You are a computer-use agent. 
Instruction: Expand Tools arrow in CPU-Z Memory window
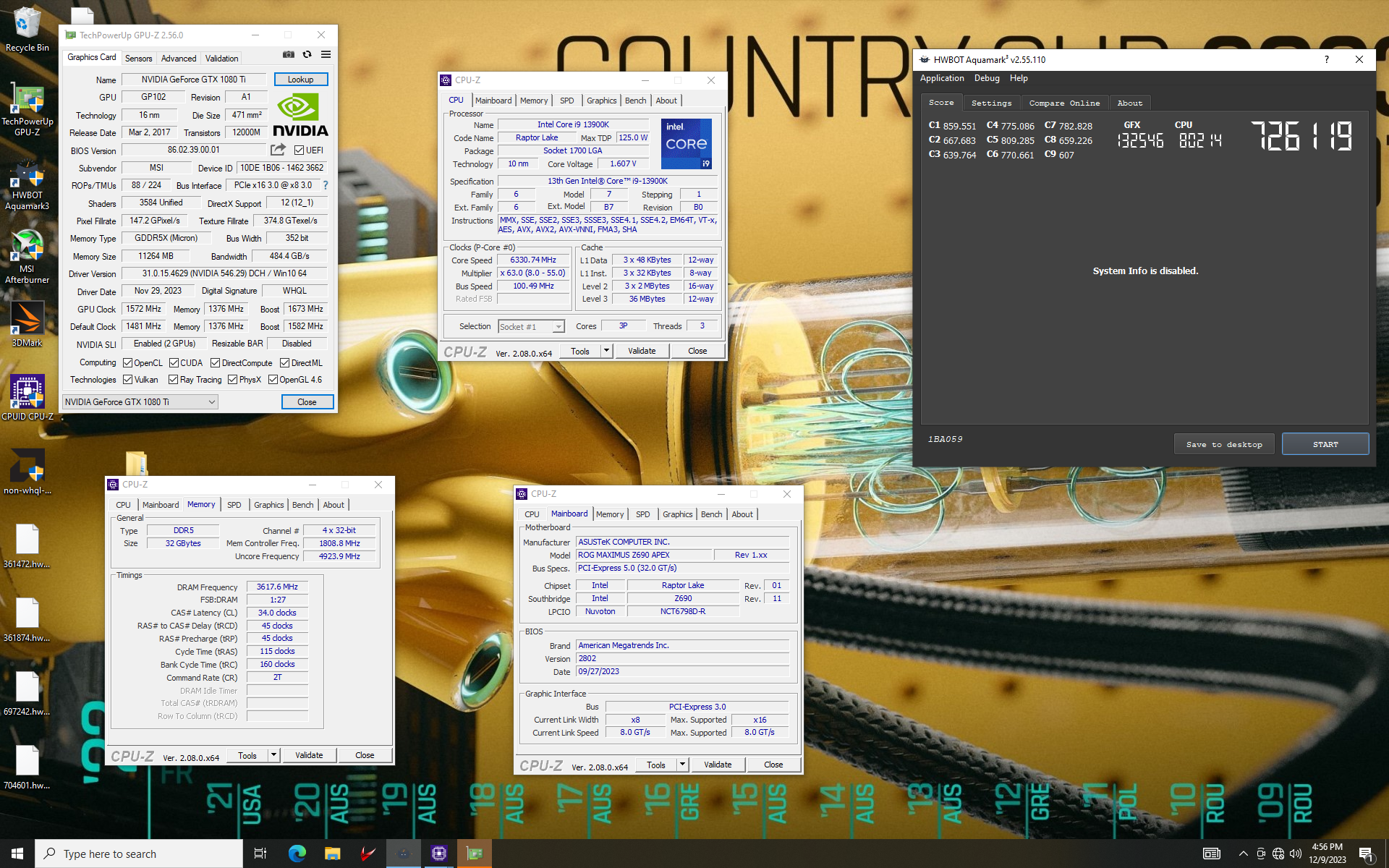click(x=273, y=755)
